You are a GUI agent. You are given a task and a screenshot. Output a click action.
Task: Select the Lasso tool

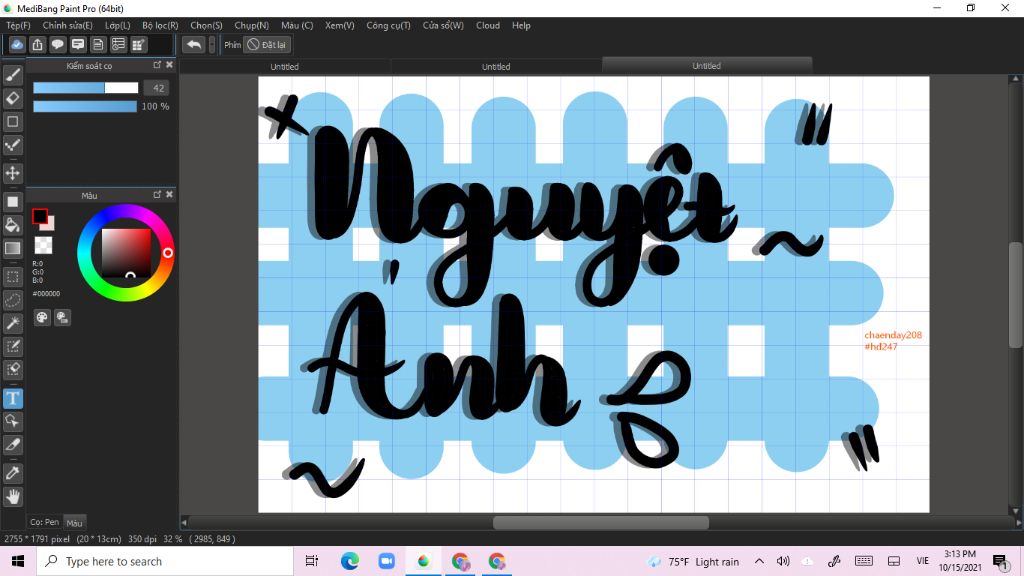click(12, 300)
